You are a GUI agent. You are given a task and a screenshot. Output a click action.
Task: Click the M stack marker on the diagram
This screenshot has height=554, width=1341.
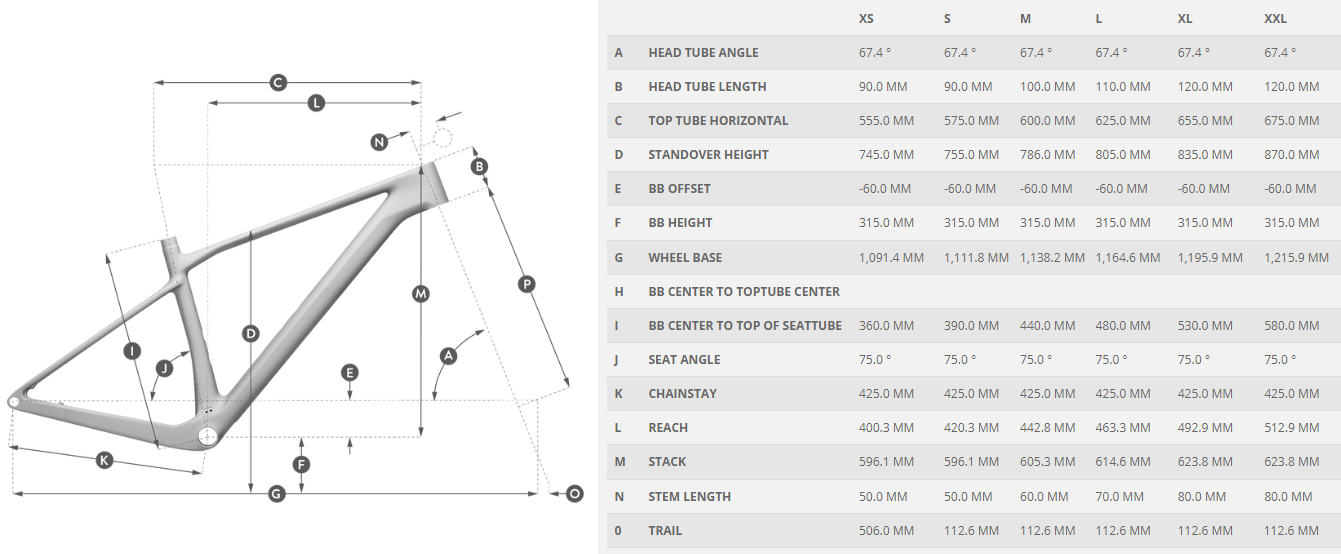(421, 293)
